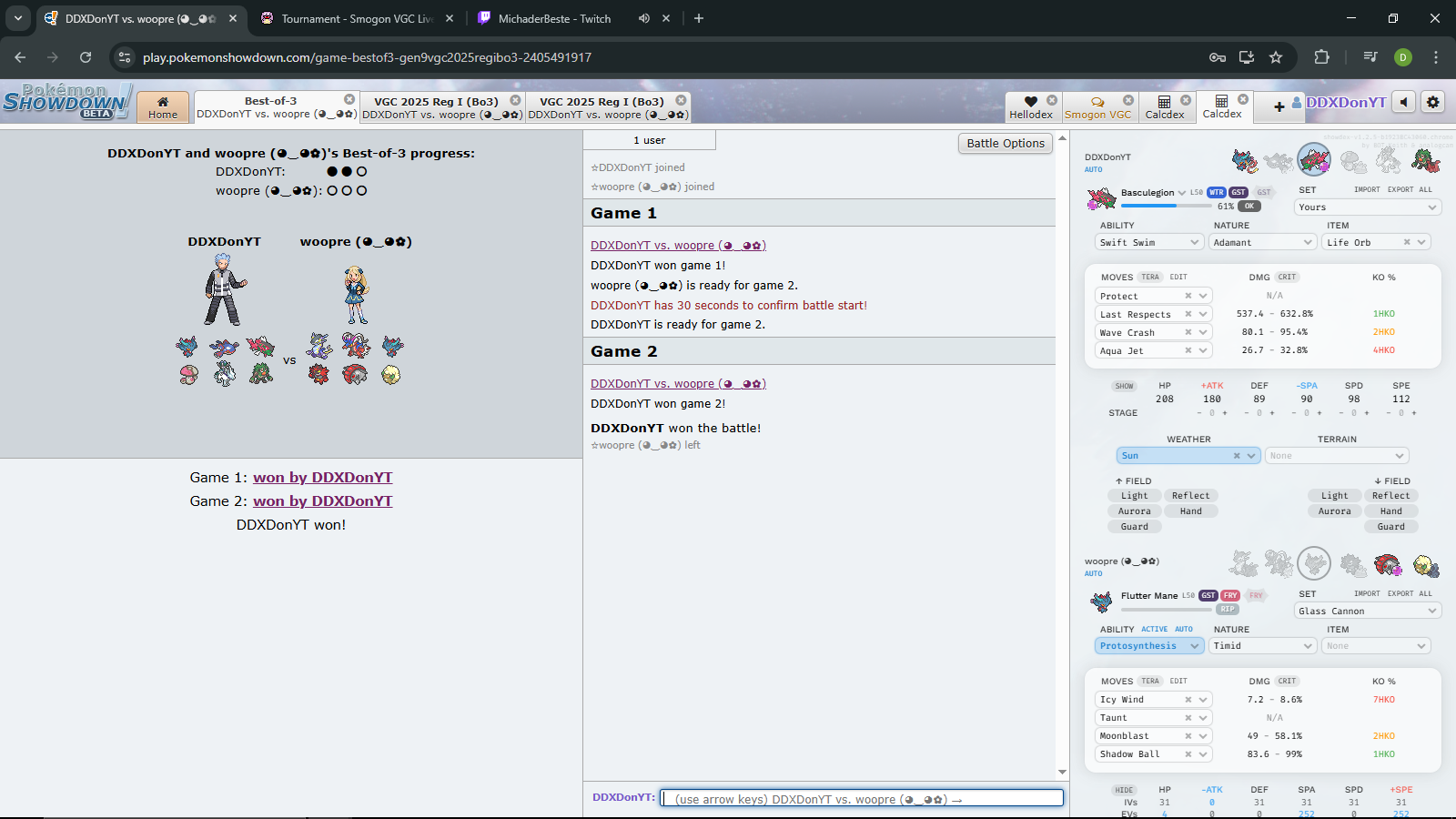The width and height of the screenshot is (1456, 819).
Task: Mute the Twitch tab audio icon
Action: (x=644, y=18)
